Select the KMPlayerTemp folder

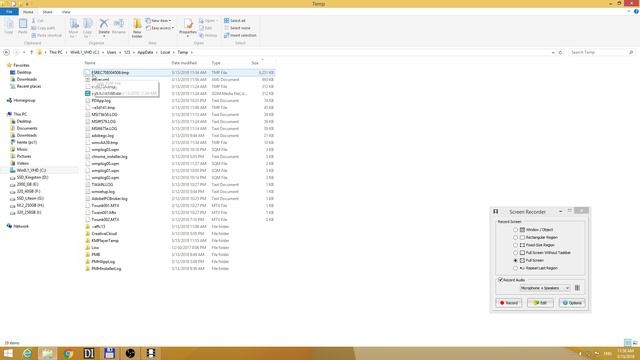105,240
